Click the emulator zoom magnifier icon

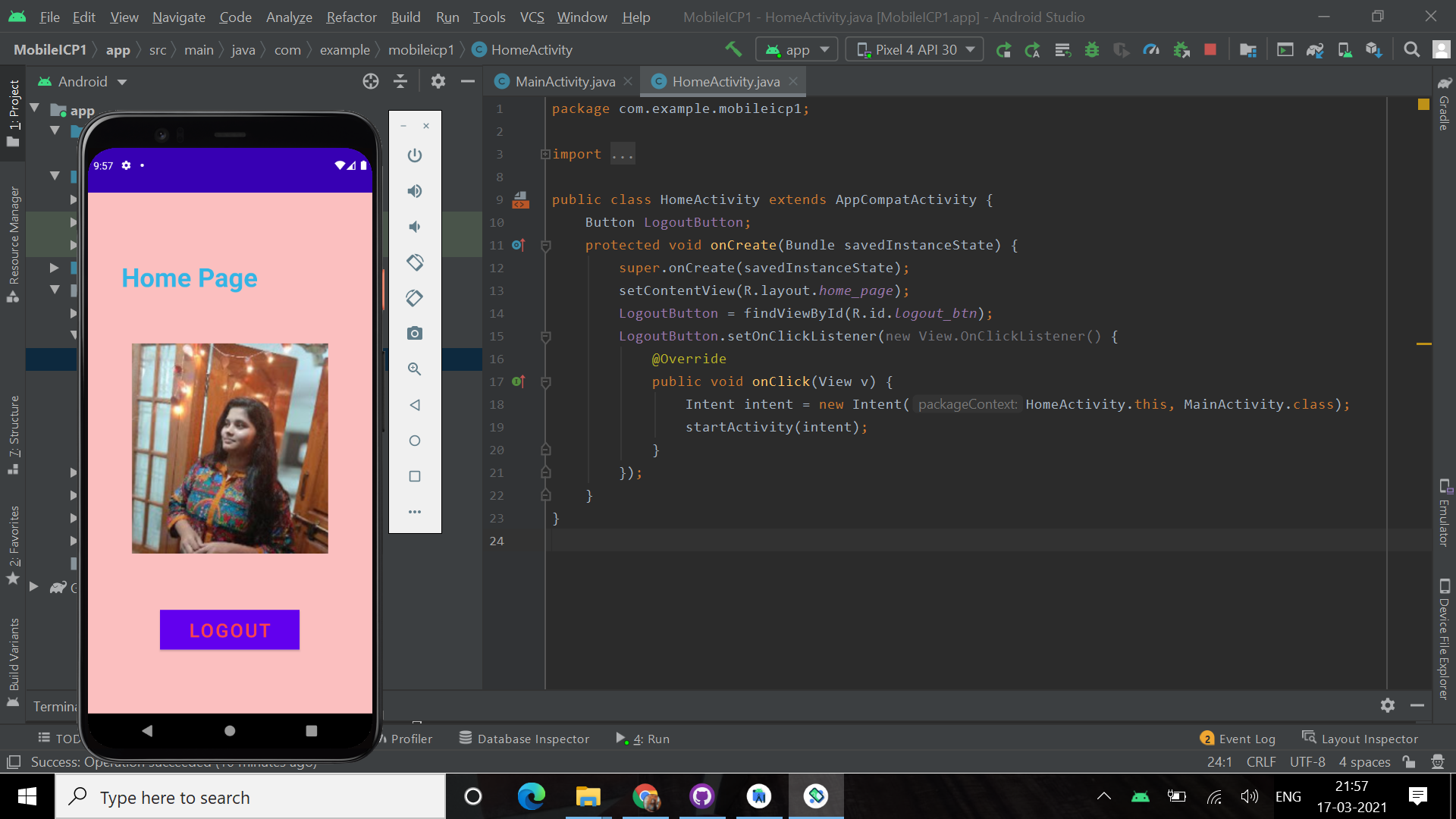pyautogui.click(x=414, y=369)
